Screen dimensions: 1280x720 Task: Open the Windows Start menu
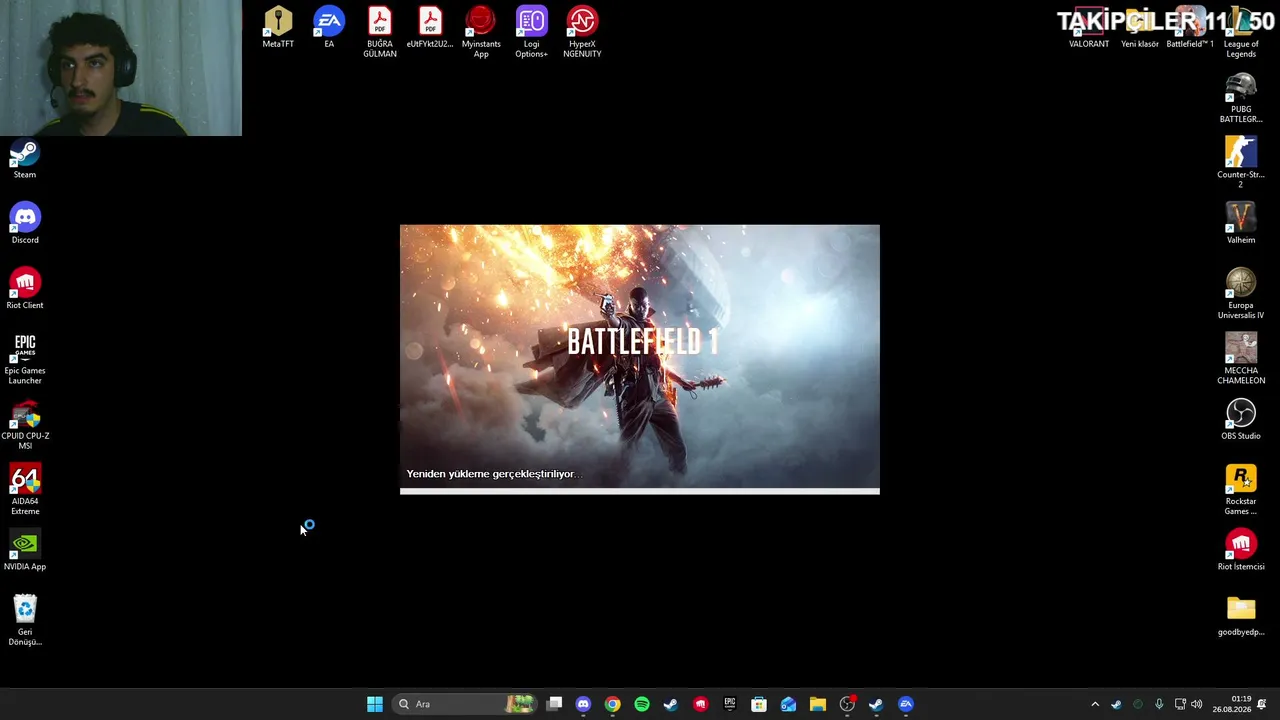[x=375, y=704]
